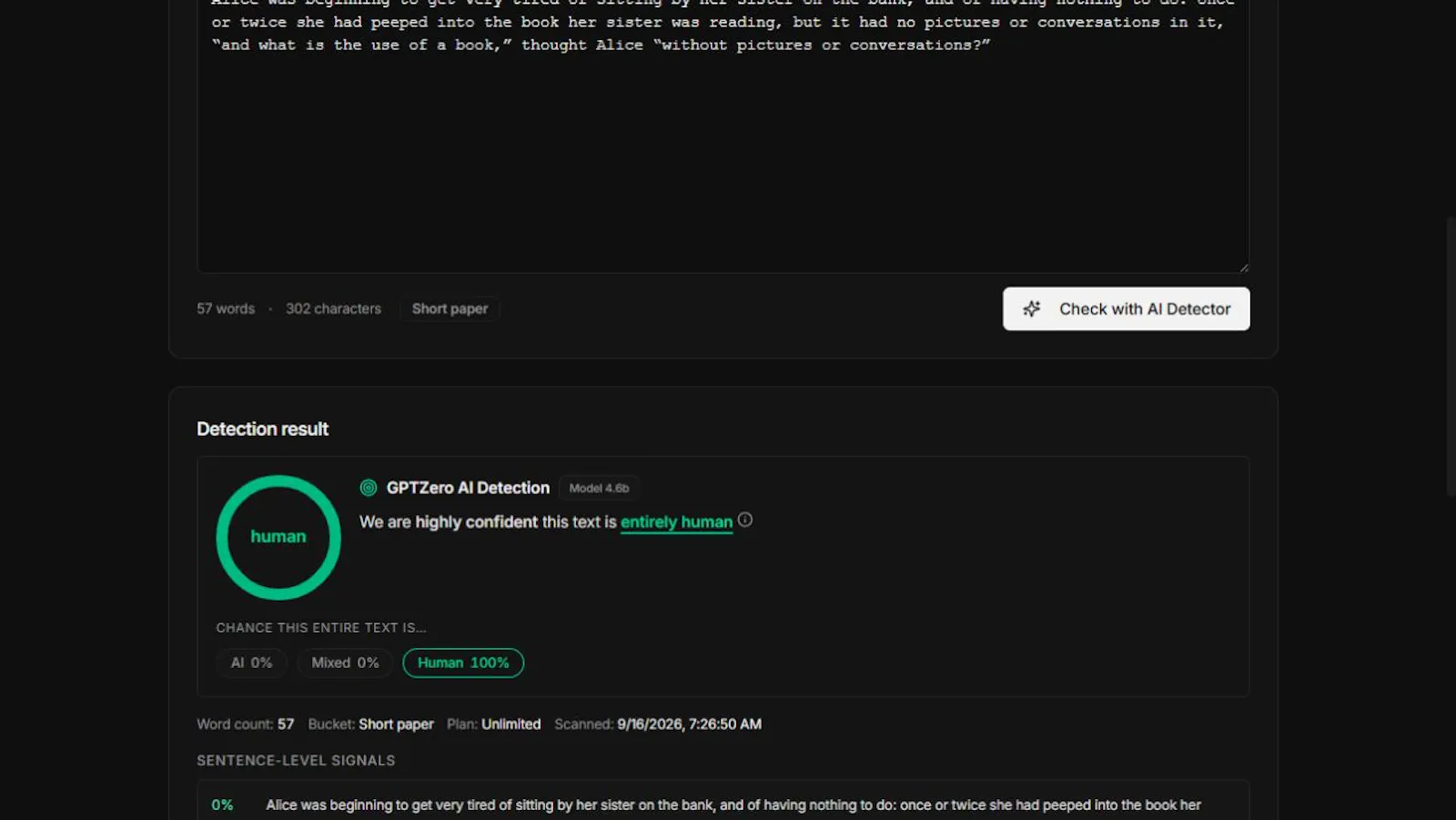Click the green GPTZero target logo icon
Image resolution: width=1456 pixels, height=820 pixels.
pos(369,488)
